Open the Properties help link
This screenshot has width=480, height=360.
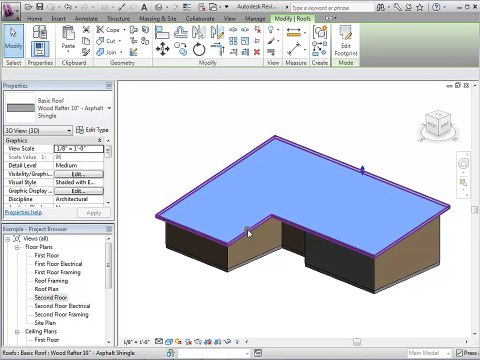23,212
